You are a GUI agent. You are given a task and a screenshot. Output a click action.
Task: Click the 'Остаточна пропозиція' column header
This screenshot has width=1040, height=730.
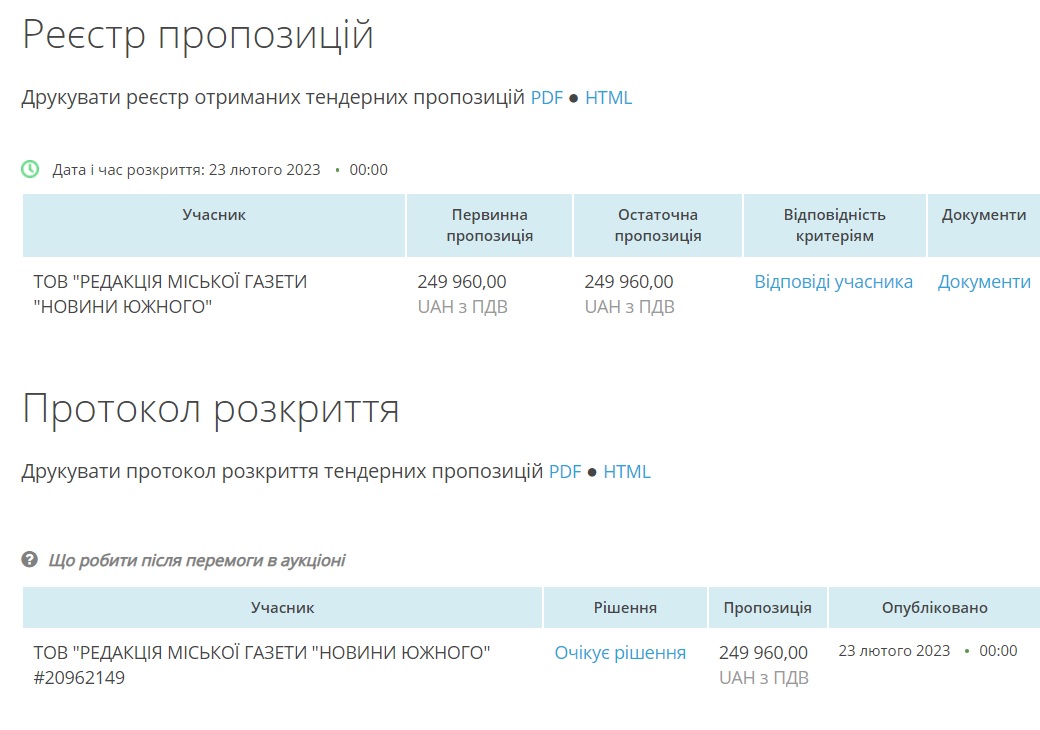point(657,225)
